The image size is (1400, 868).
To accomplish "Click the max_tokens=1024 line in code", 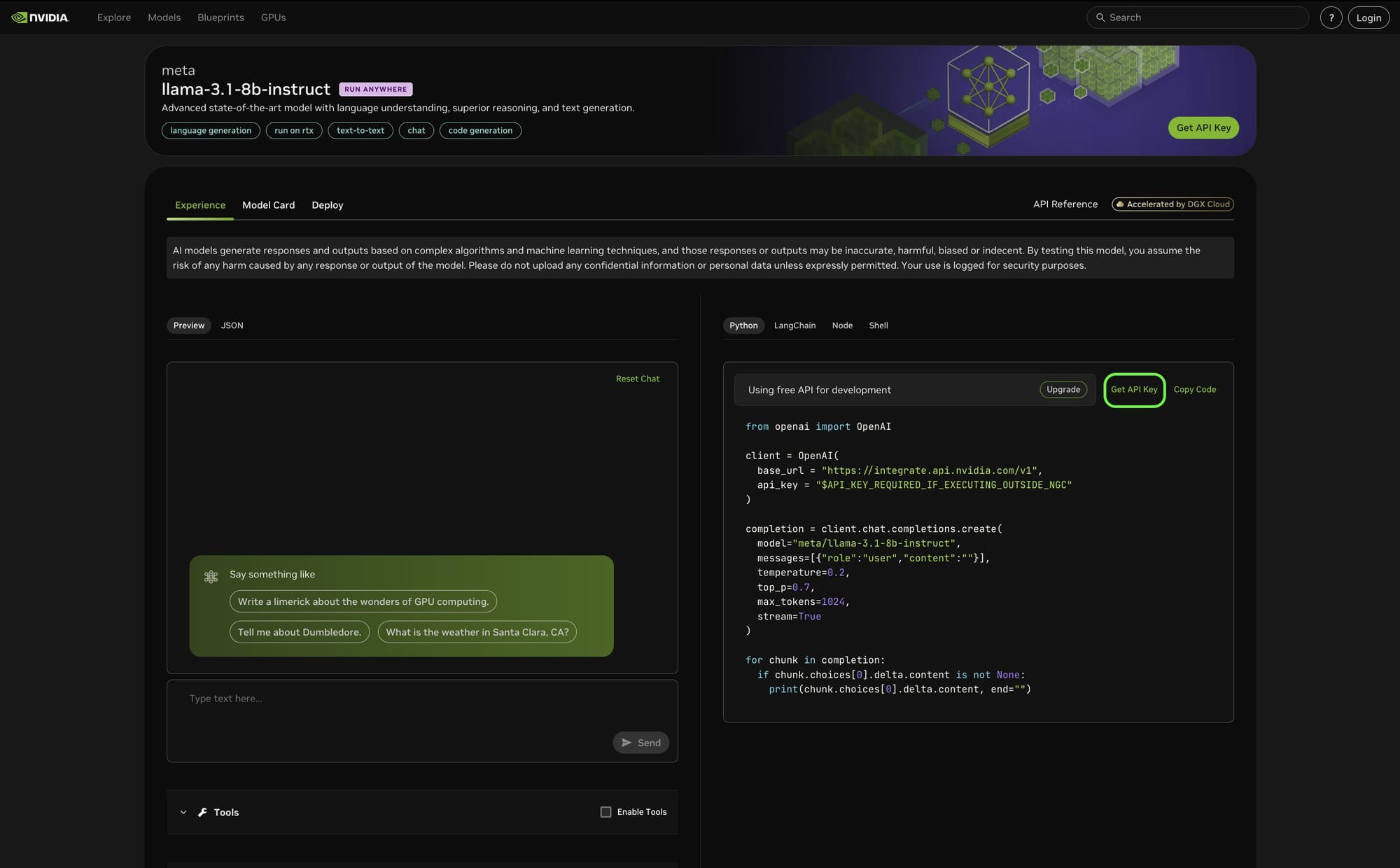I will tap(804, 602).
